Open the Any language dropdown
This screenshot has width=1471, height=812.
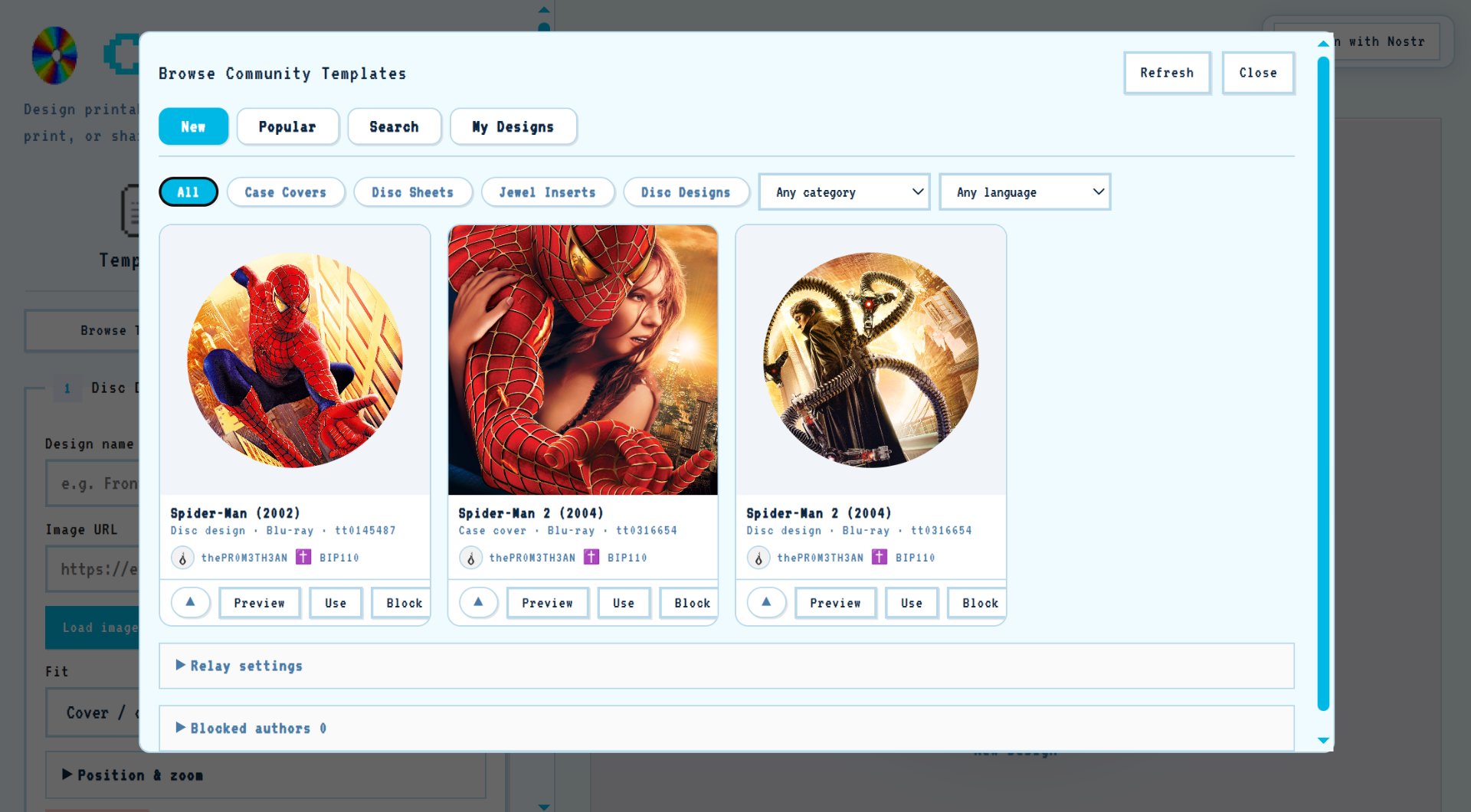(1025, 192)
